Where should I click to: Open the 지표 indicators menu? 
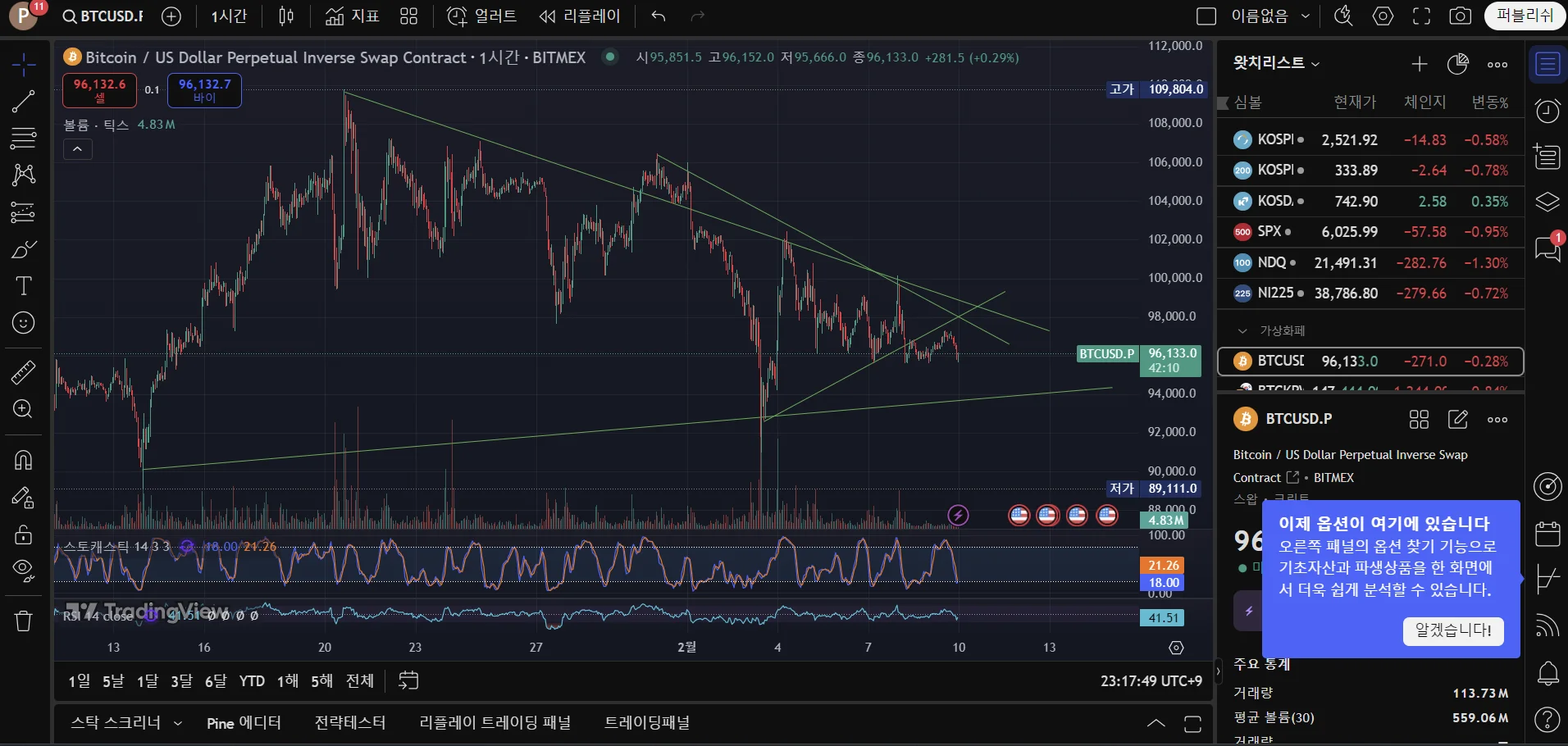[x=353, y=16]
